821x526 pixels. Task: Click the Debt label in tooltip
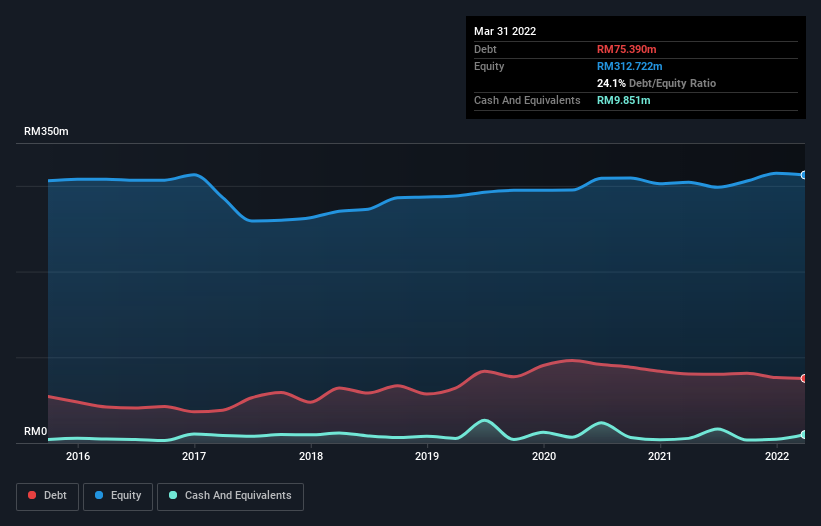tap(485, 49)
